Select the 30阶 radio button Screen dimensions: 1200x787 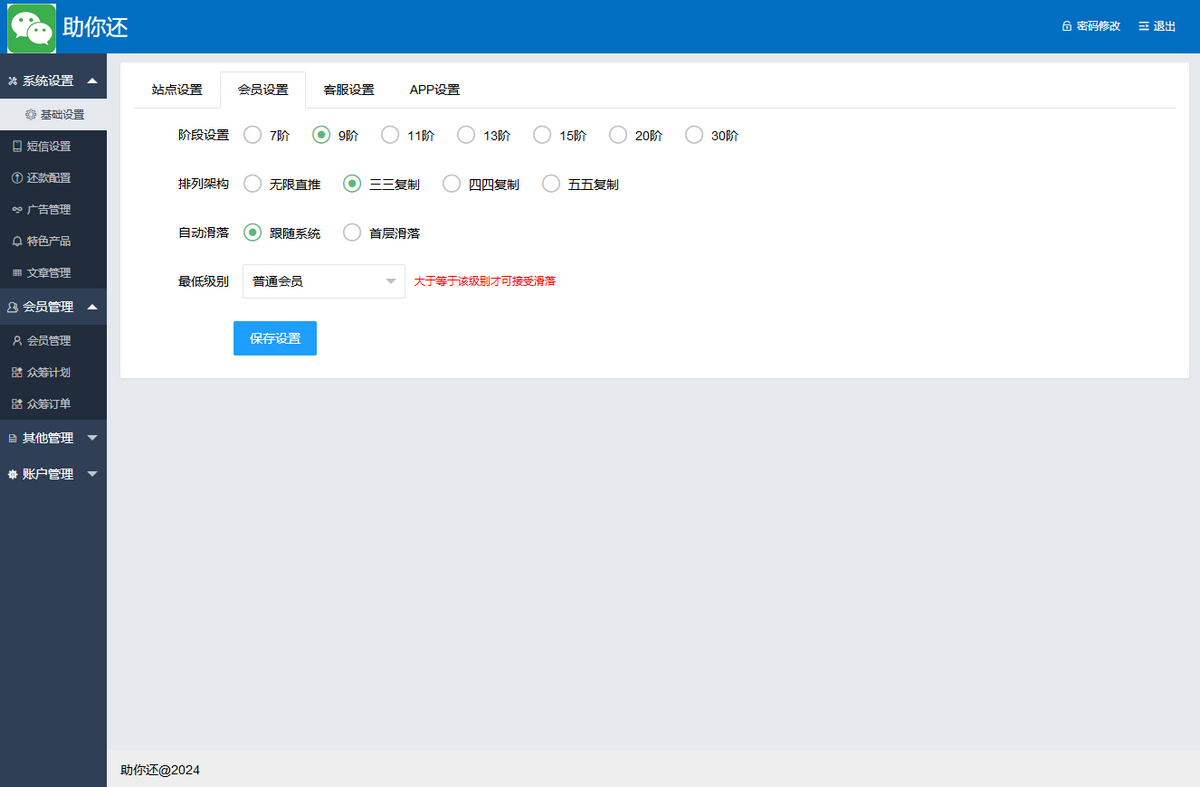click(694, 135)
